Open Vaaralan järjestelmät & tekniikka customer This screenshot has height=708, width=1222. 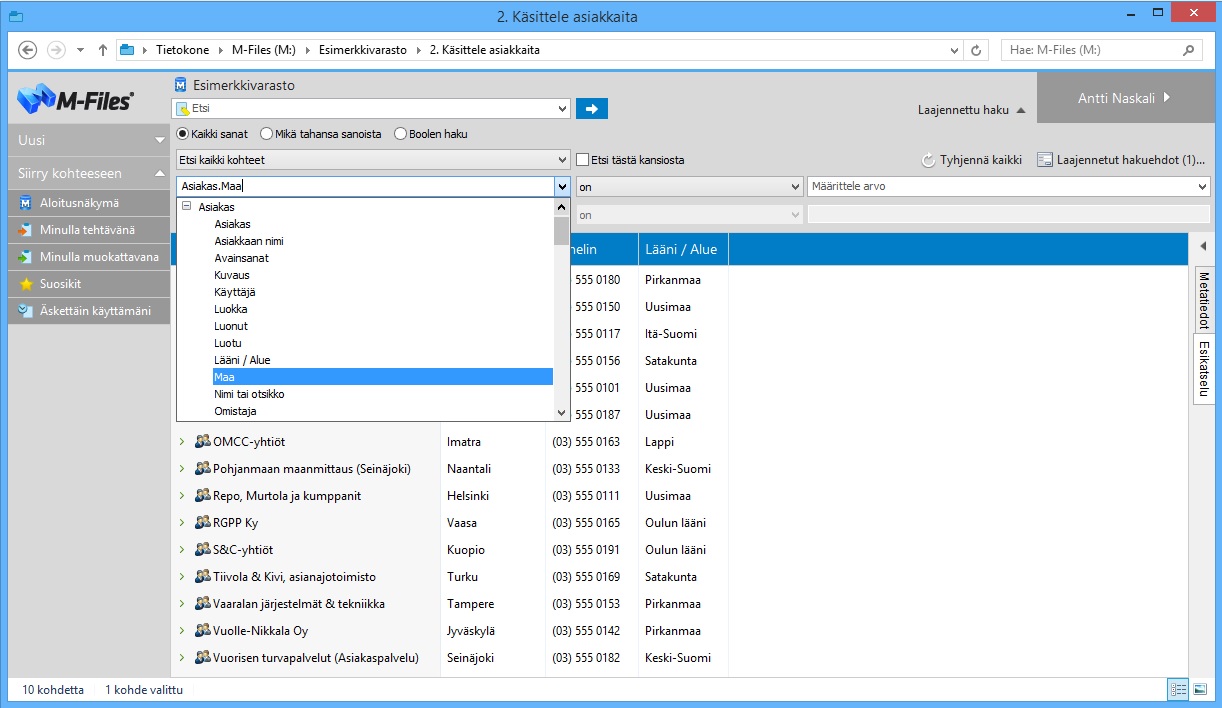pyautogui.click(x=299, y=603)
